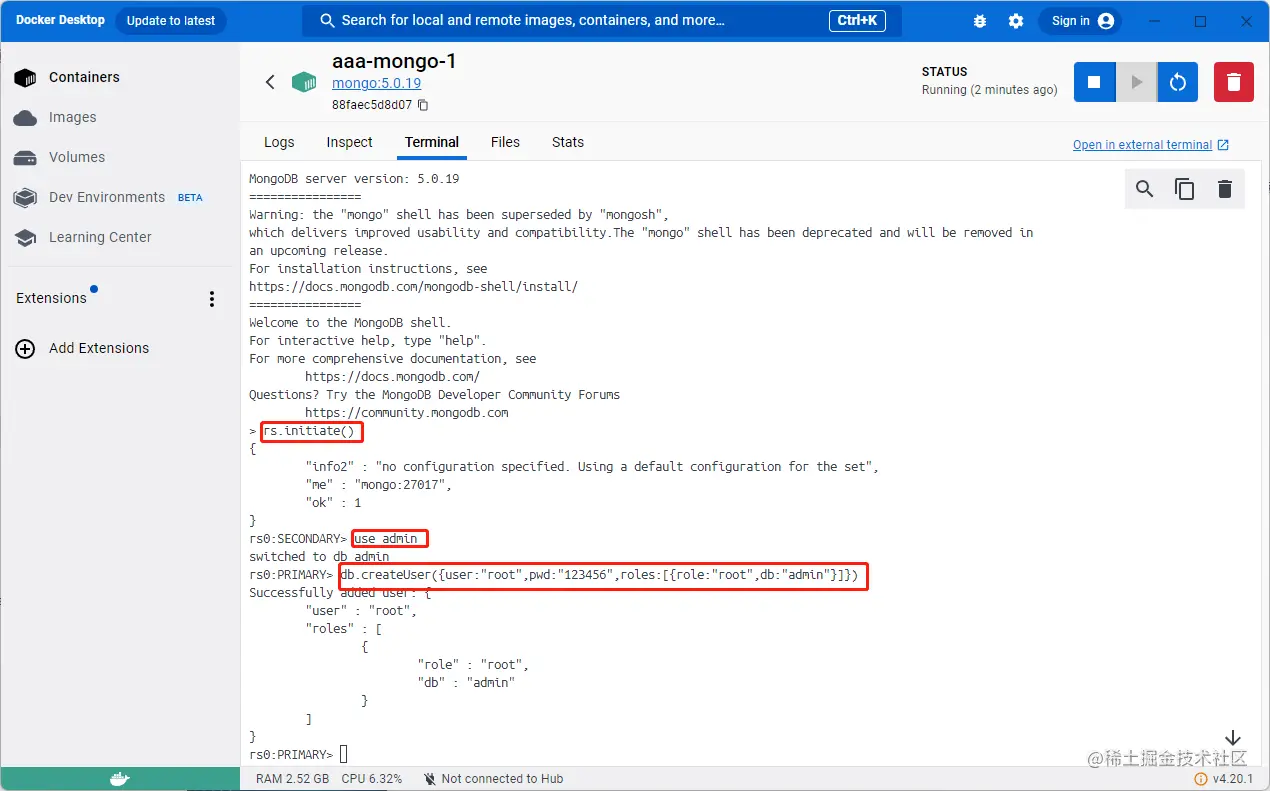Select the Terminal tab
This screenshot has height=791, width=1270.
pos(432,142)
